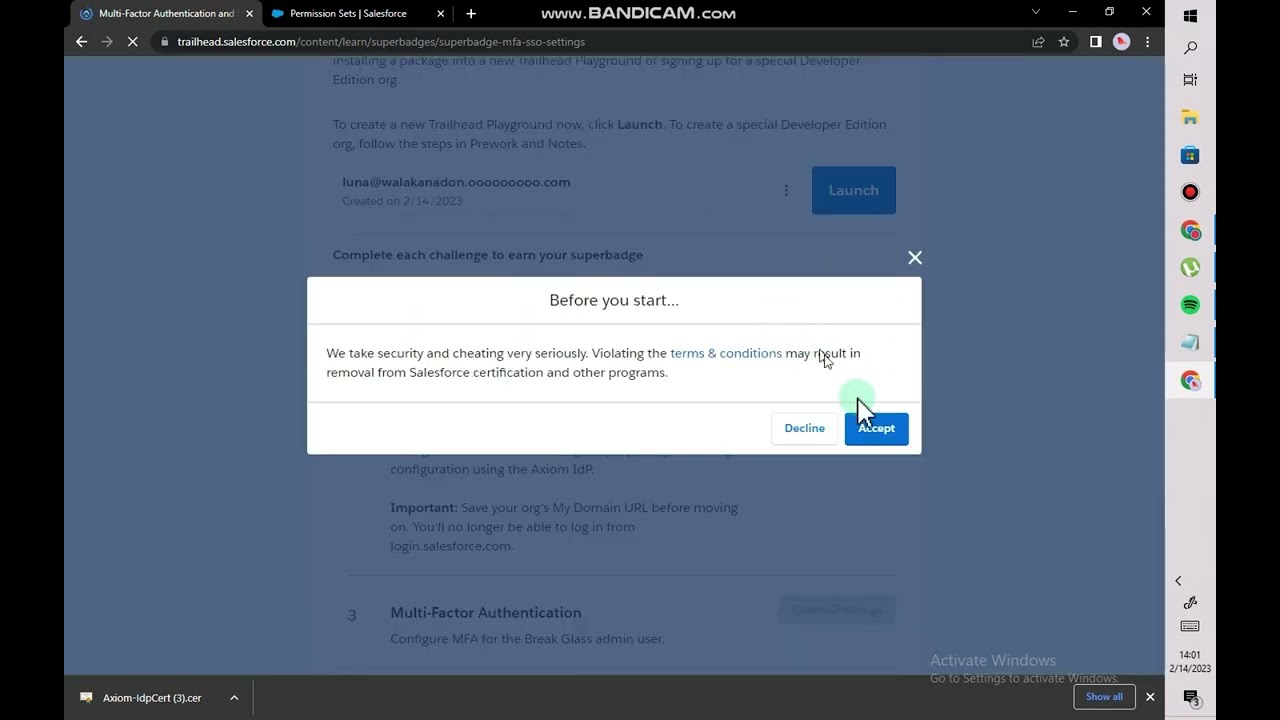Viewport: 1280px width, 720px height.
Task: Open Windows search
Action: pyautogui.click(x=1190, y=48)
